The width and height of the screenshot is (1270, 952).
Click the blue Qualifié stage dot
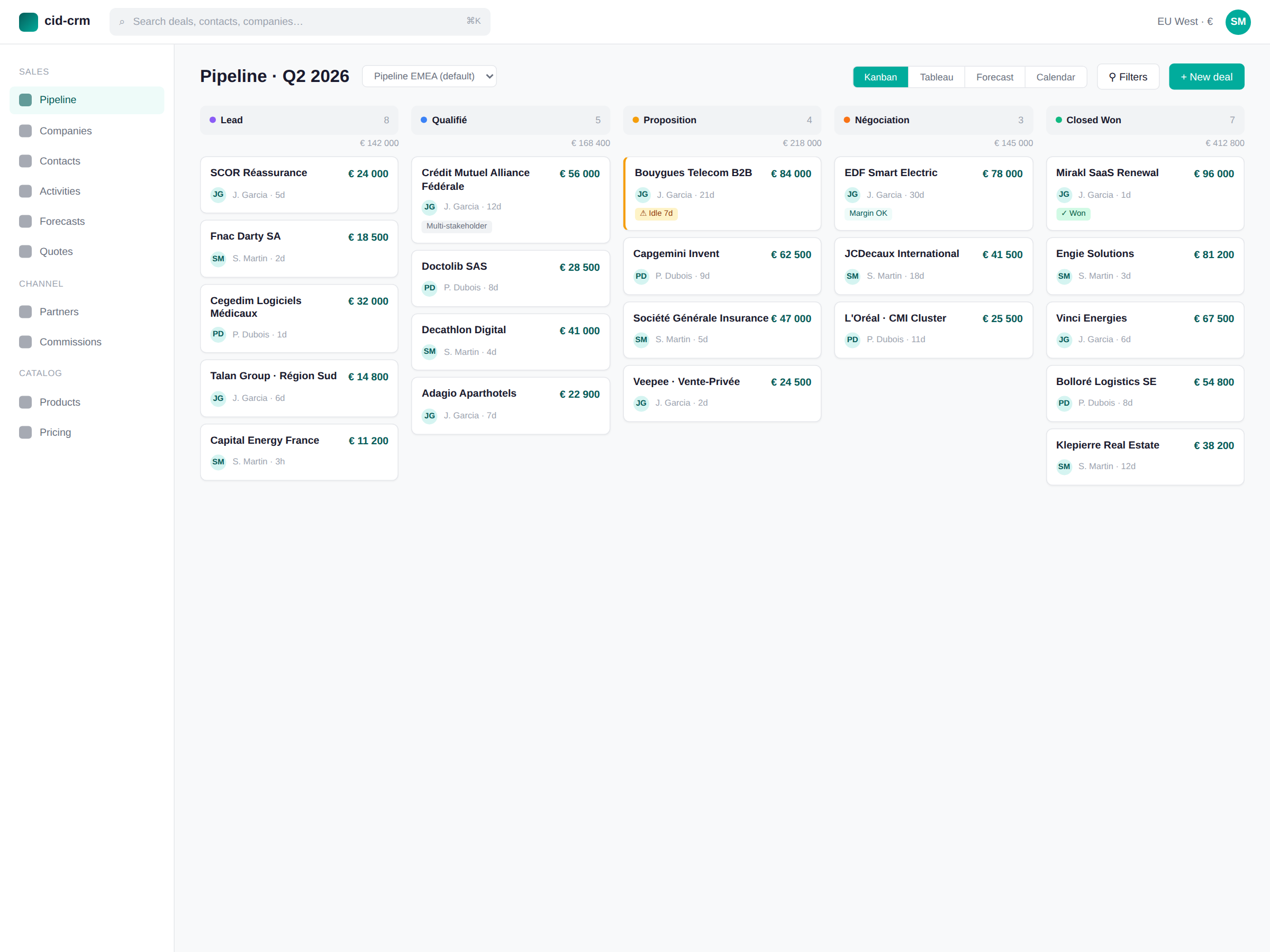[424, 120]
